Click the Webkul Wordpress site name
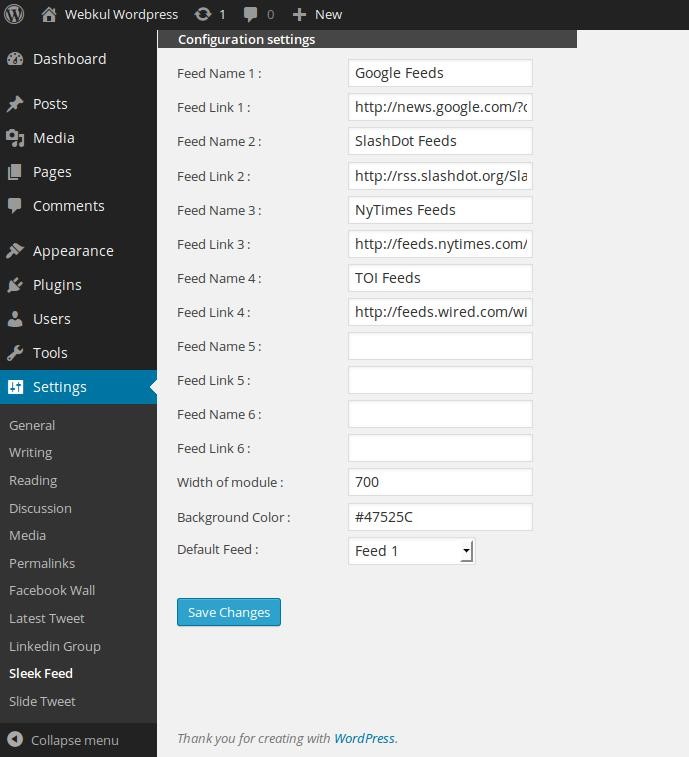This screenshot has width=689, height=757. 122,14
